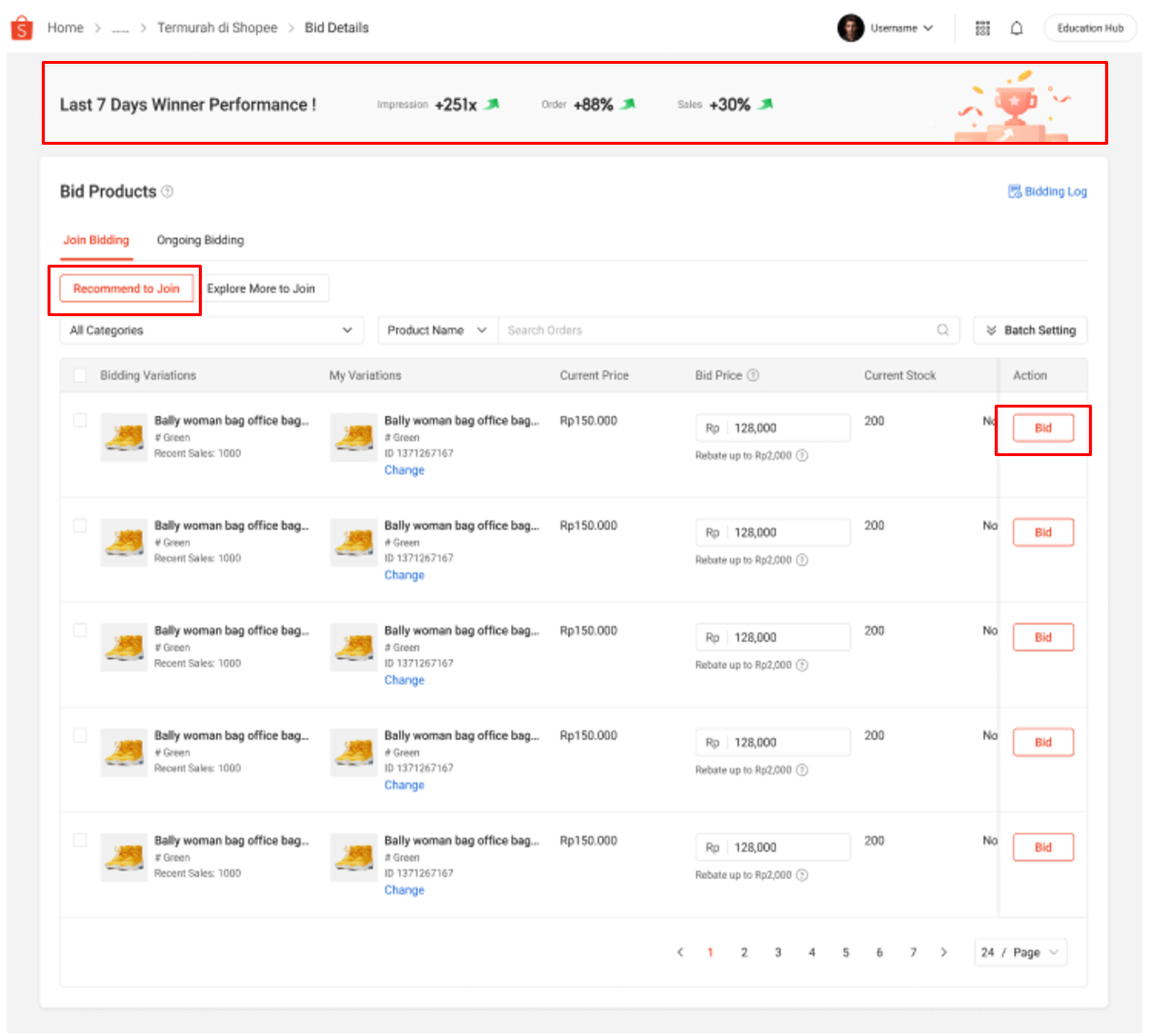Check the first product row checkbox
The width and height of the screenshot is (1149, 1036).
coord(80,419)
